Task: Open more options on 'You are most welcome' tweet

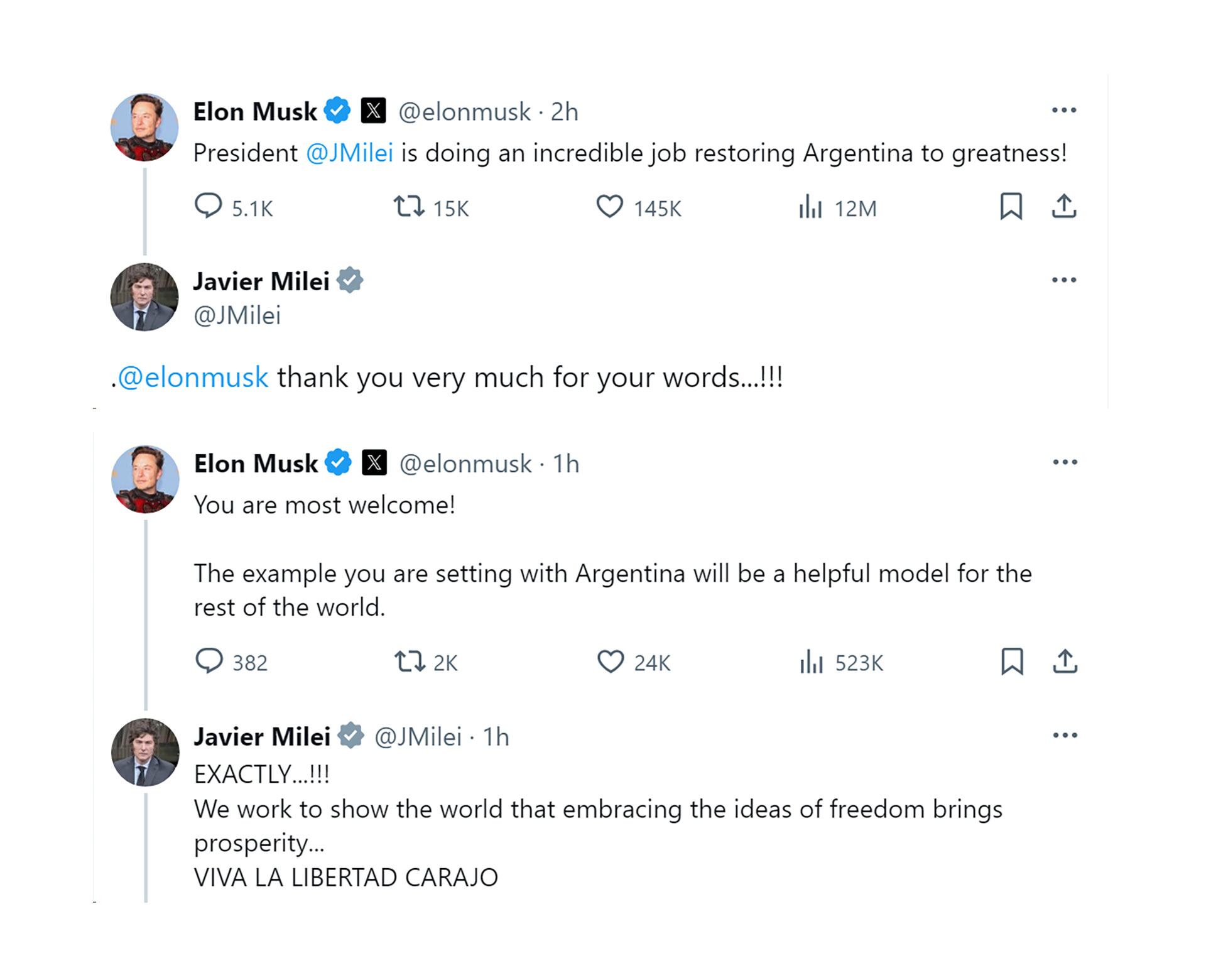Action: coord(1065,462)
